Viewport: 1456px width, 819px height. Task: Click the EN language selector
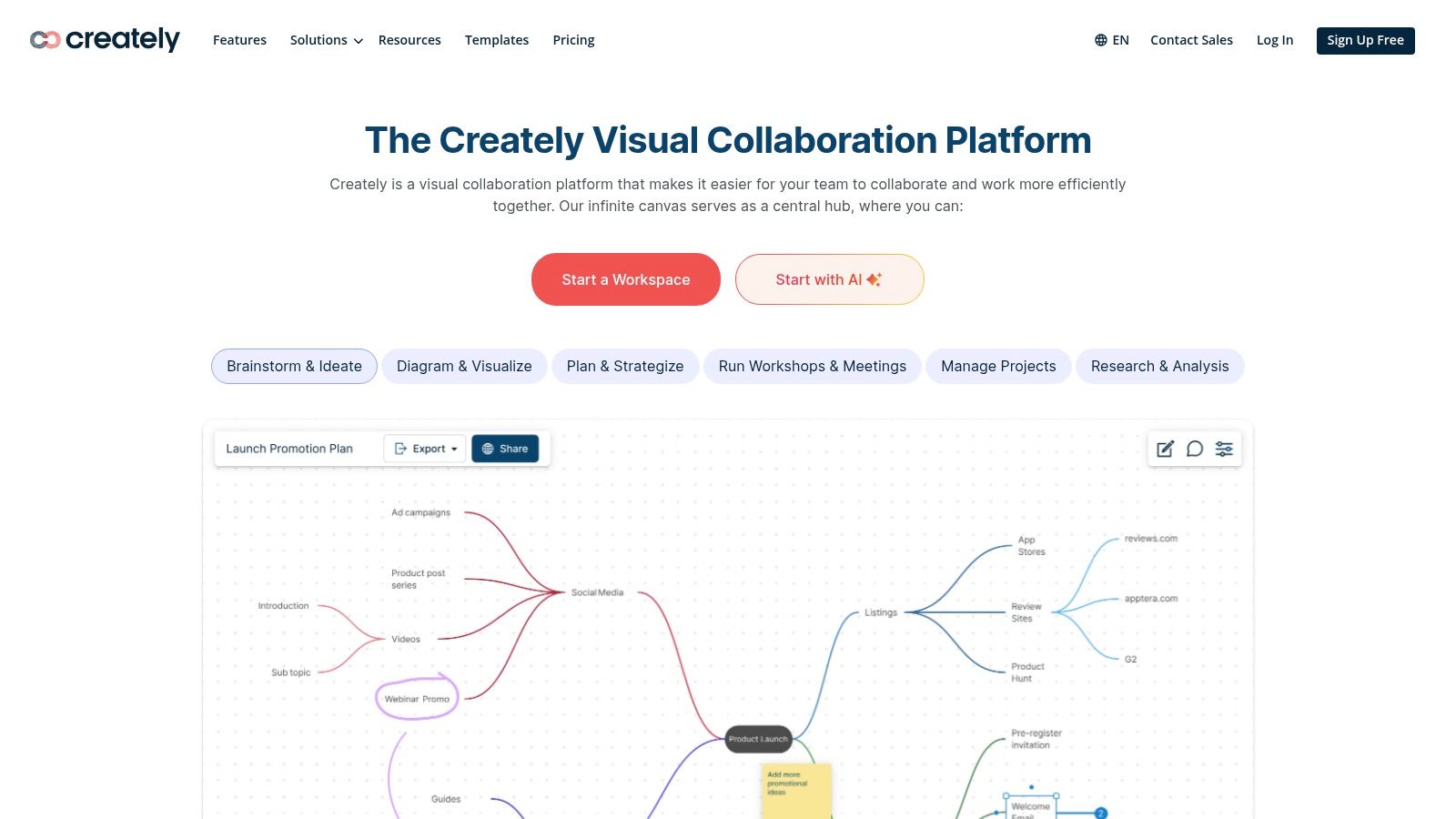click(1112, 40)
